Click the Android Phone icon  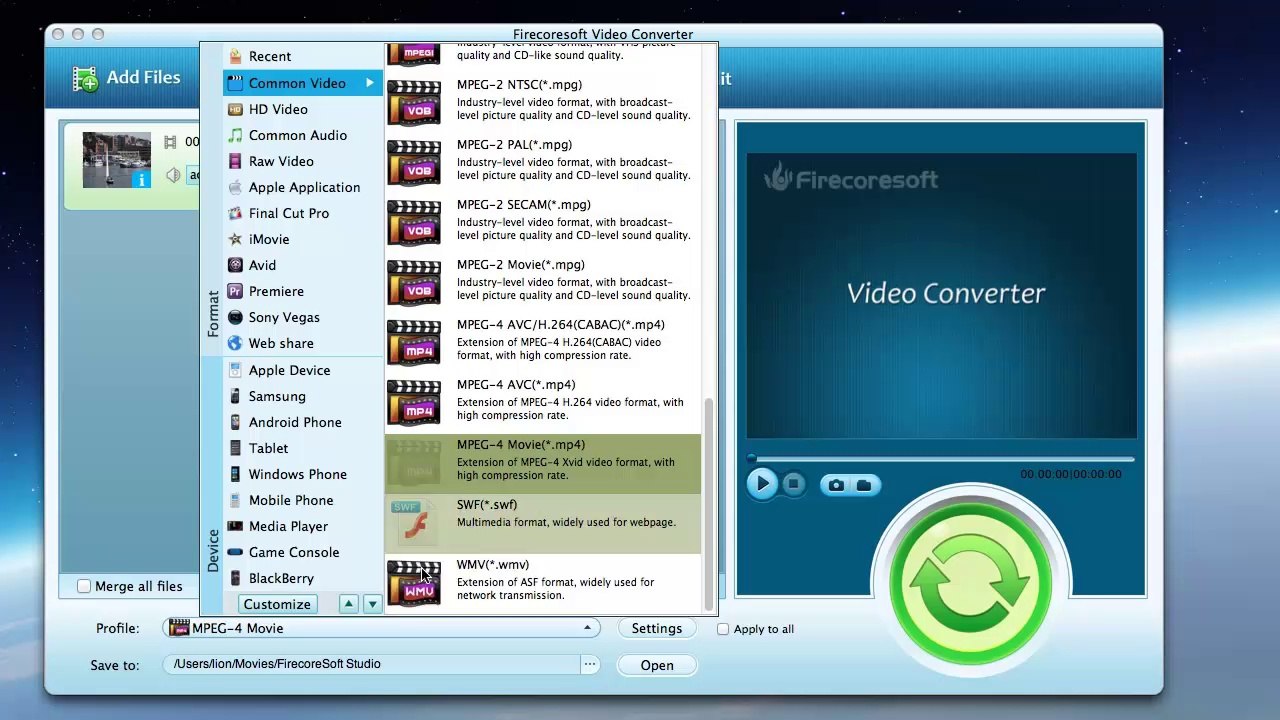(235, 422)
